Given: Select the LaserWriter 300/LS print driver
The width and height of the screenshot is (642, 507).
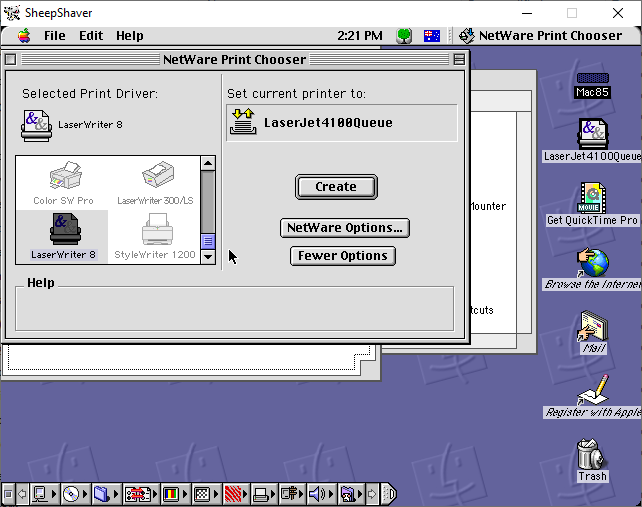Looking at the screenshot, I should point(155,183).
